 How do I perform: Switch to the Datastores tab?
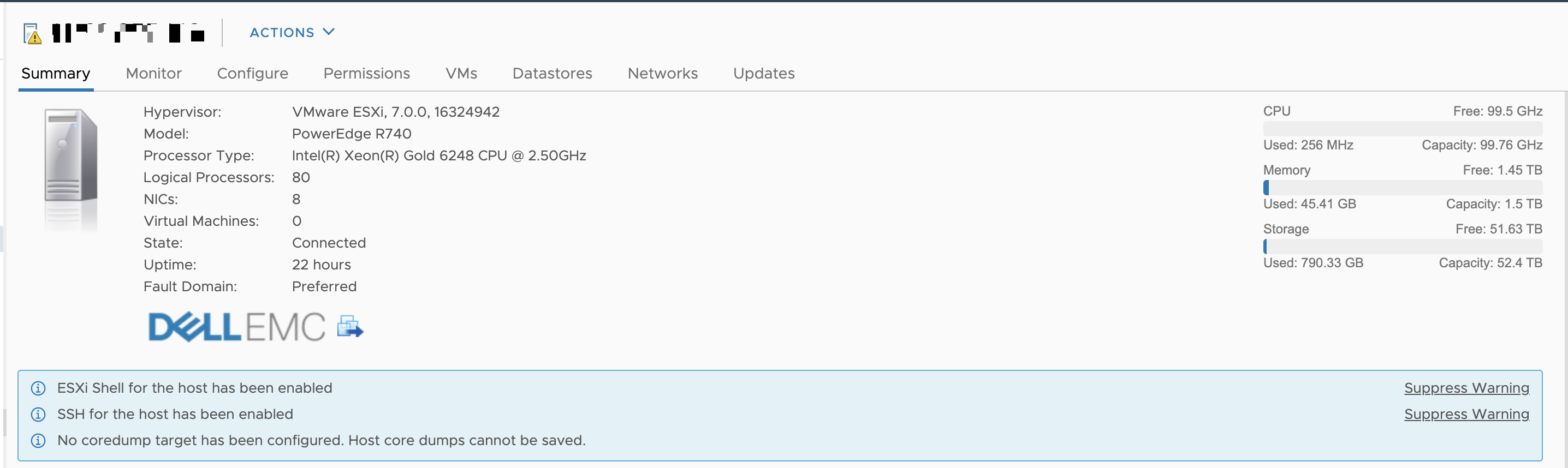tap(552, 73)
